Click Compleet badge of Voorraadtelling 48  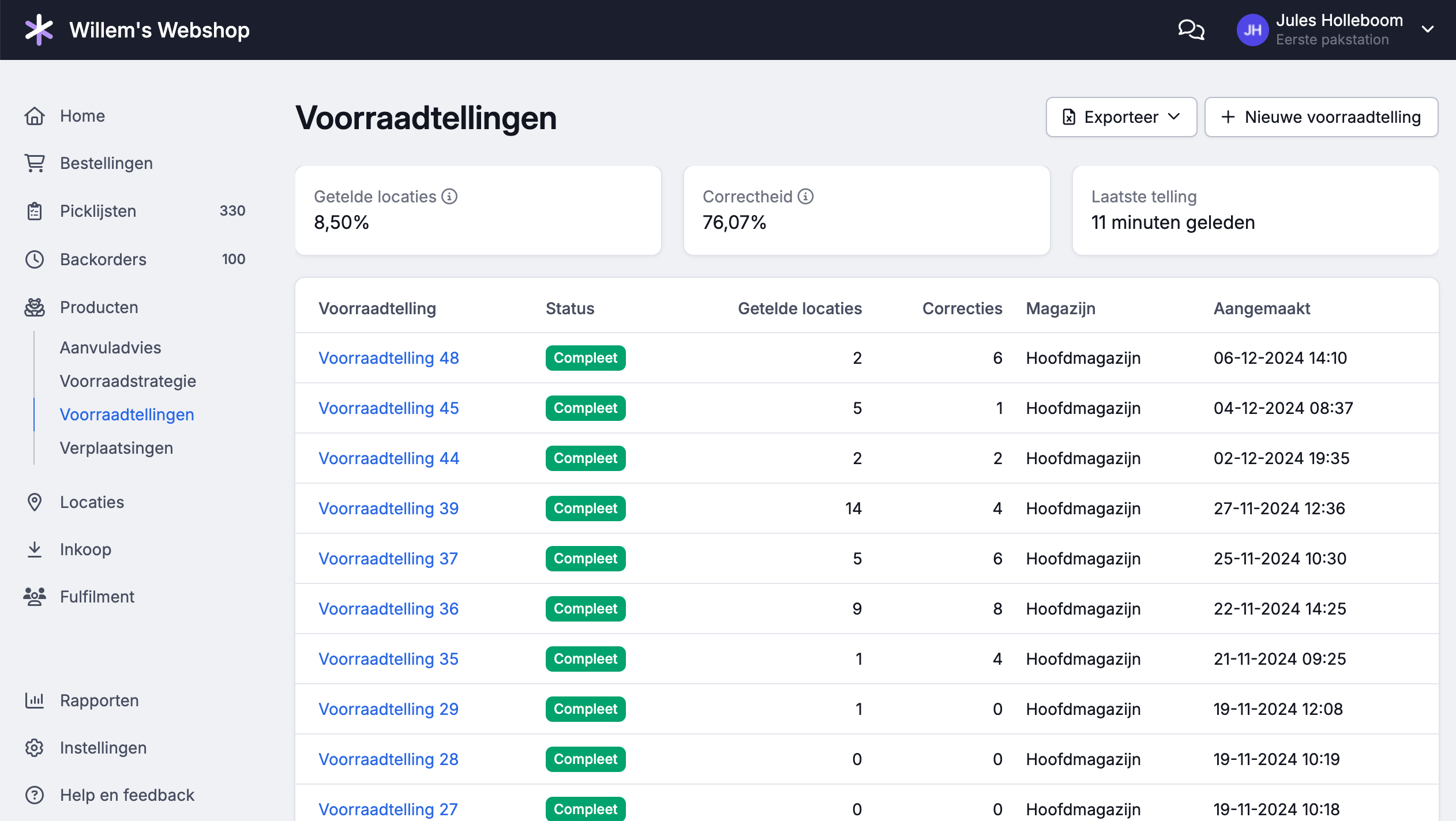586,358
